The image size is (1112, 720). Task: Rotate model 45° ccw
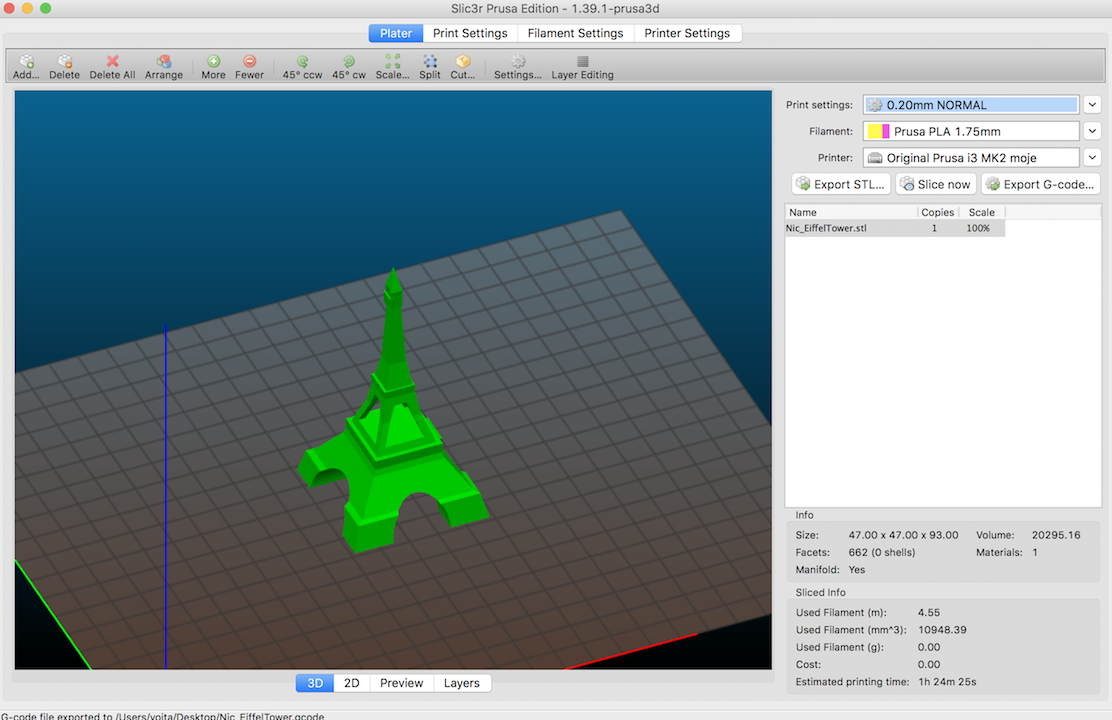point(302,62)
